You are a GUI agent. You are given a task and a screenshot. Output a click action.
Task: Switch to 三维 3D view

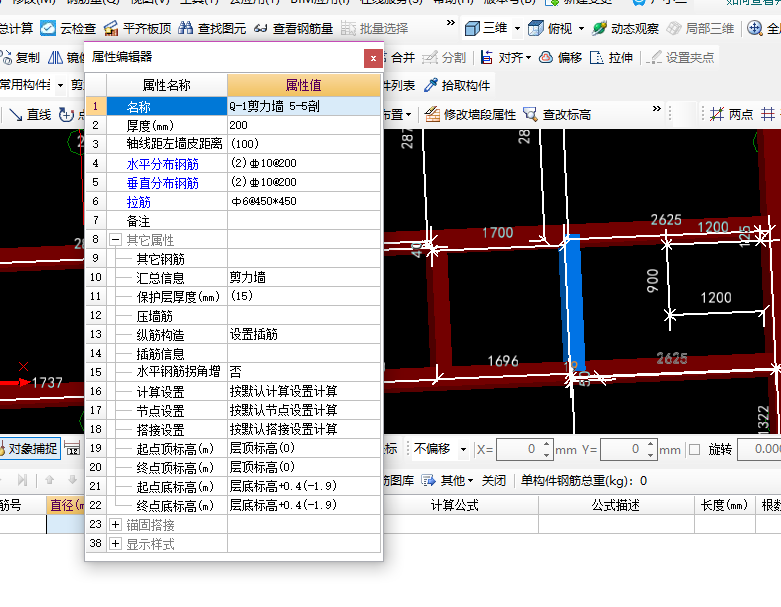[x=486, y=28]
